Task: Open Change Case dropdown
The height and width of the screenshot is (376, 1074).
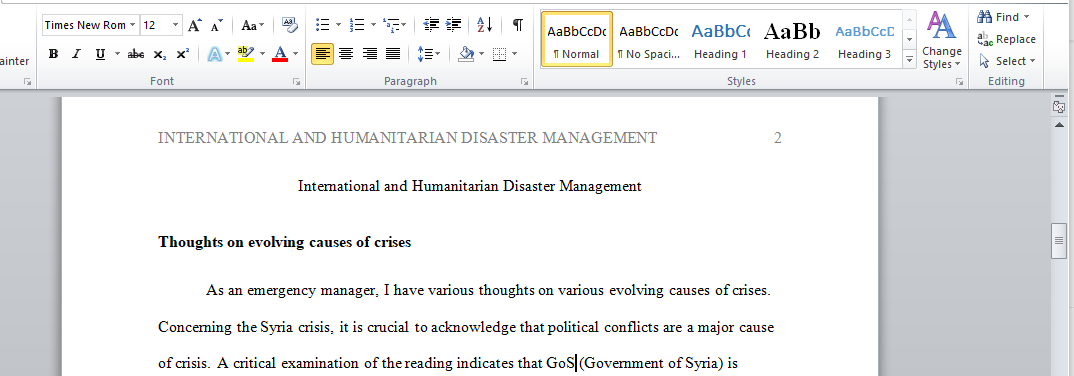Action: [x=252, y=26]
